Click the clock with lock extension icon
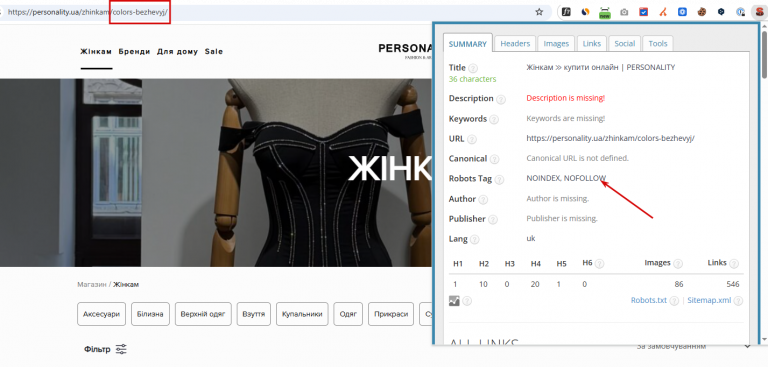Screen dimensions: 768x367 pos(741,12)
